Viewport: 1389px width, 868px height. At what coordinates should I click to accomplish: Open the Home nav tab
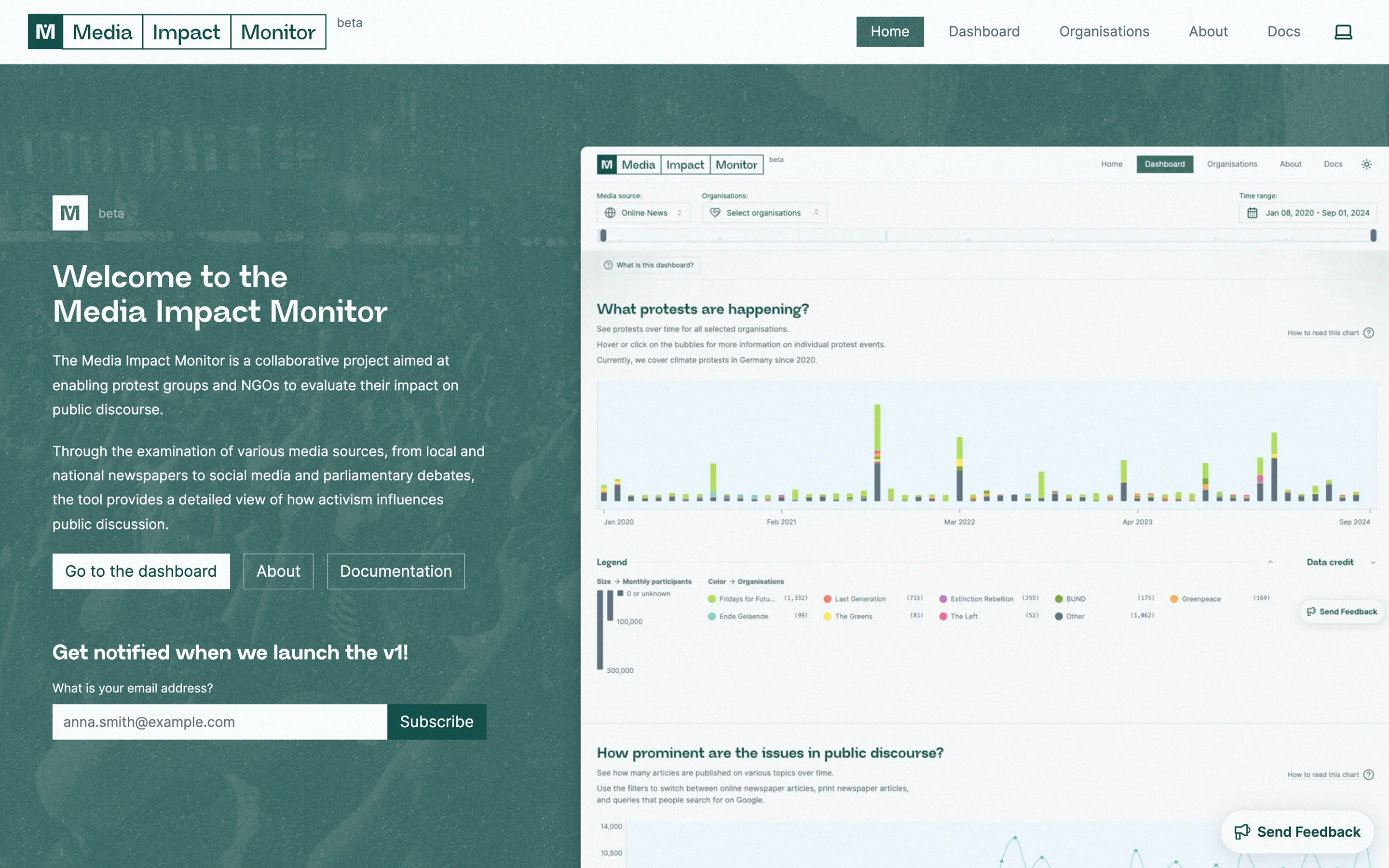coord(890,31)
